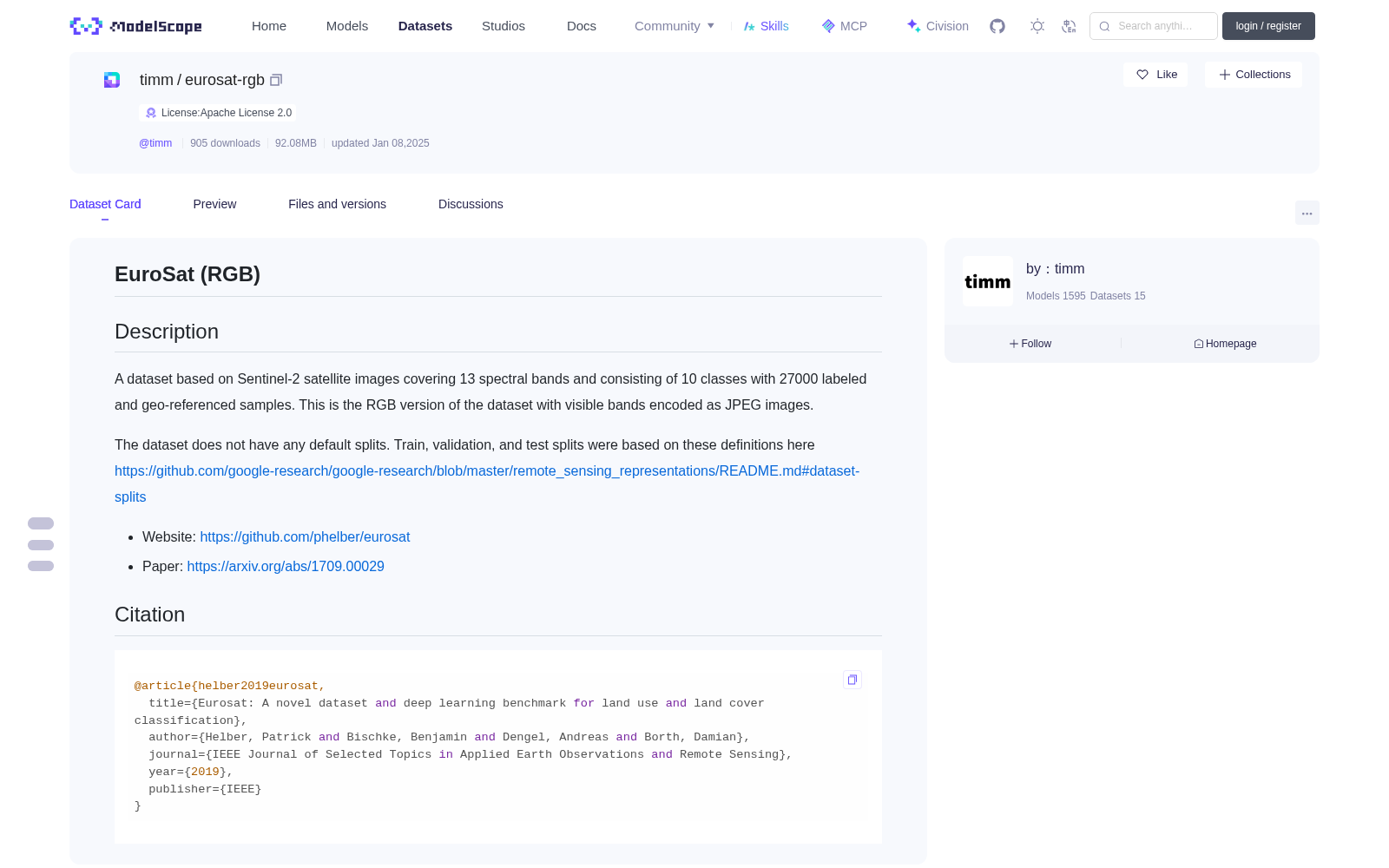The image size is (1389, 868).
Task: Click the top outline pill on left edge
Action: (41, 523)
